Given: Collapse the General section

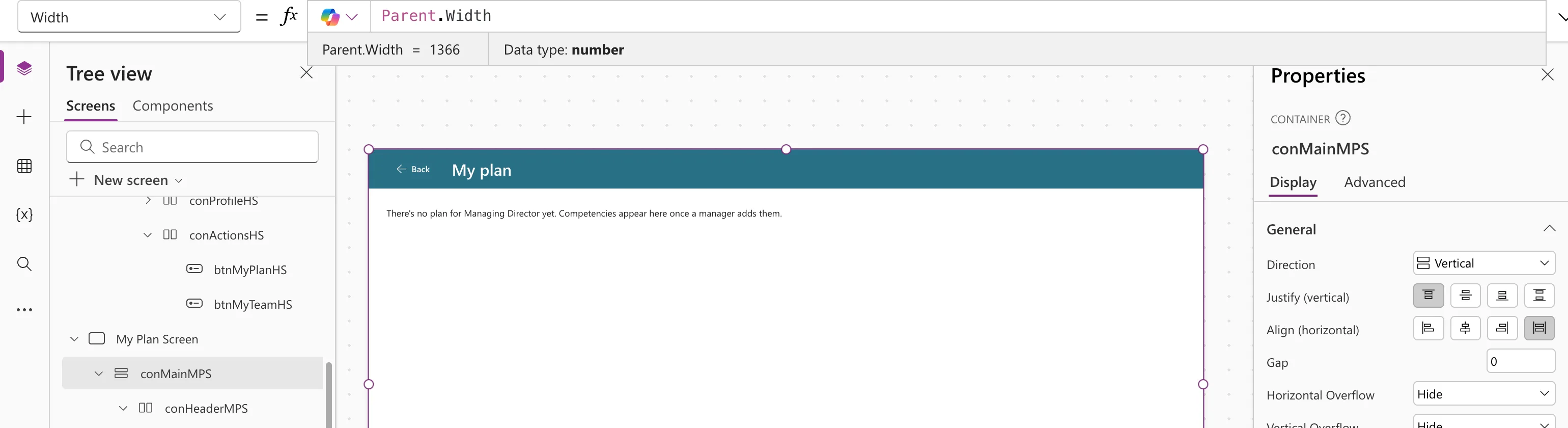Looking at the screenshot, I should tap(1549, 229).
